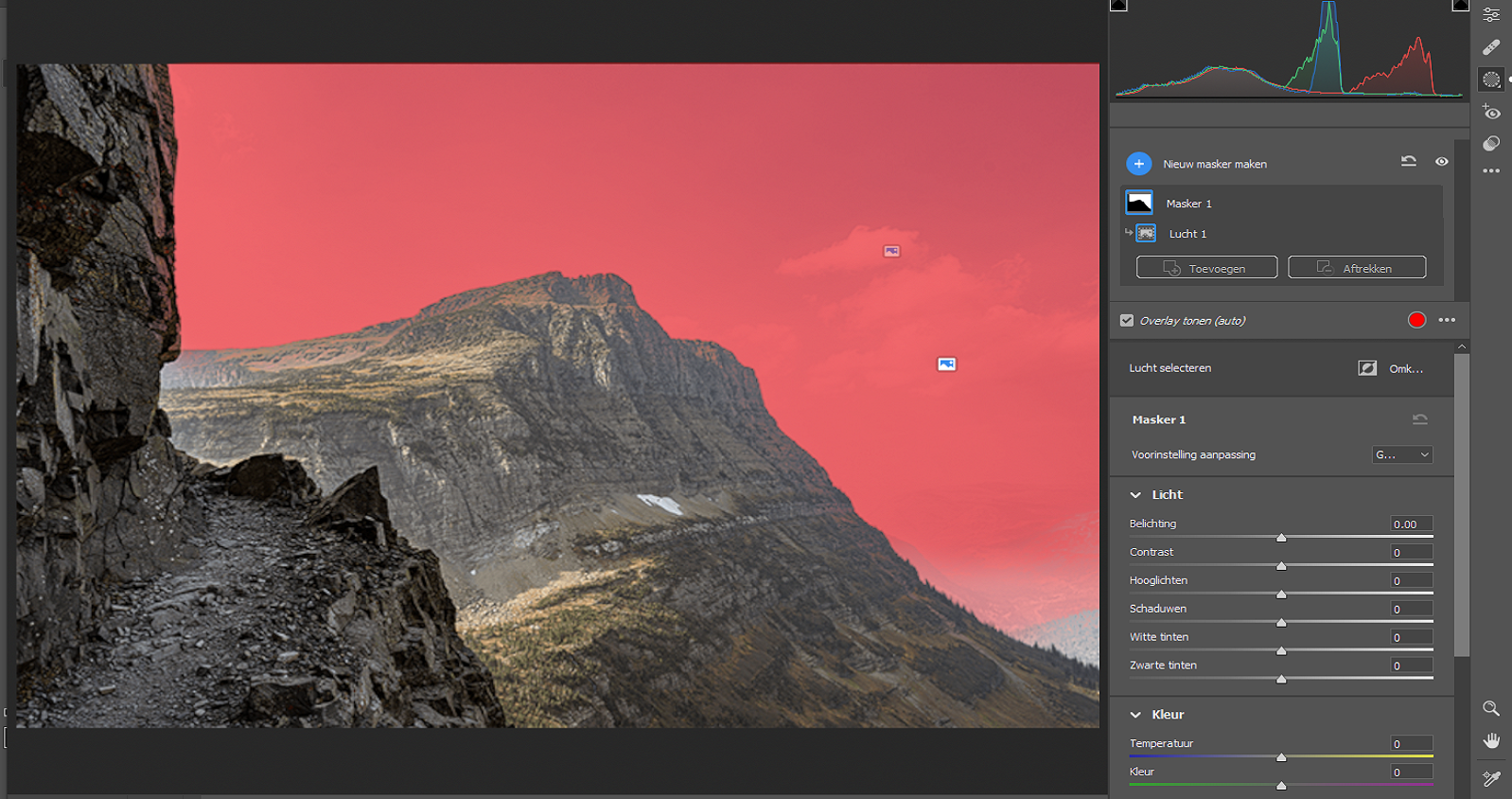
Task: Toggle visibility of all masks eye icon
Action: click(x=1441, y=162)
